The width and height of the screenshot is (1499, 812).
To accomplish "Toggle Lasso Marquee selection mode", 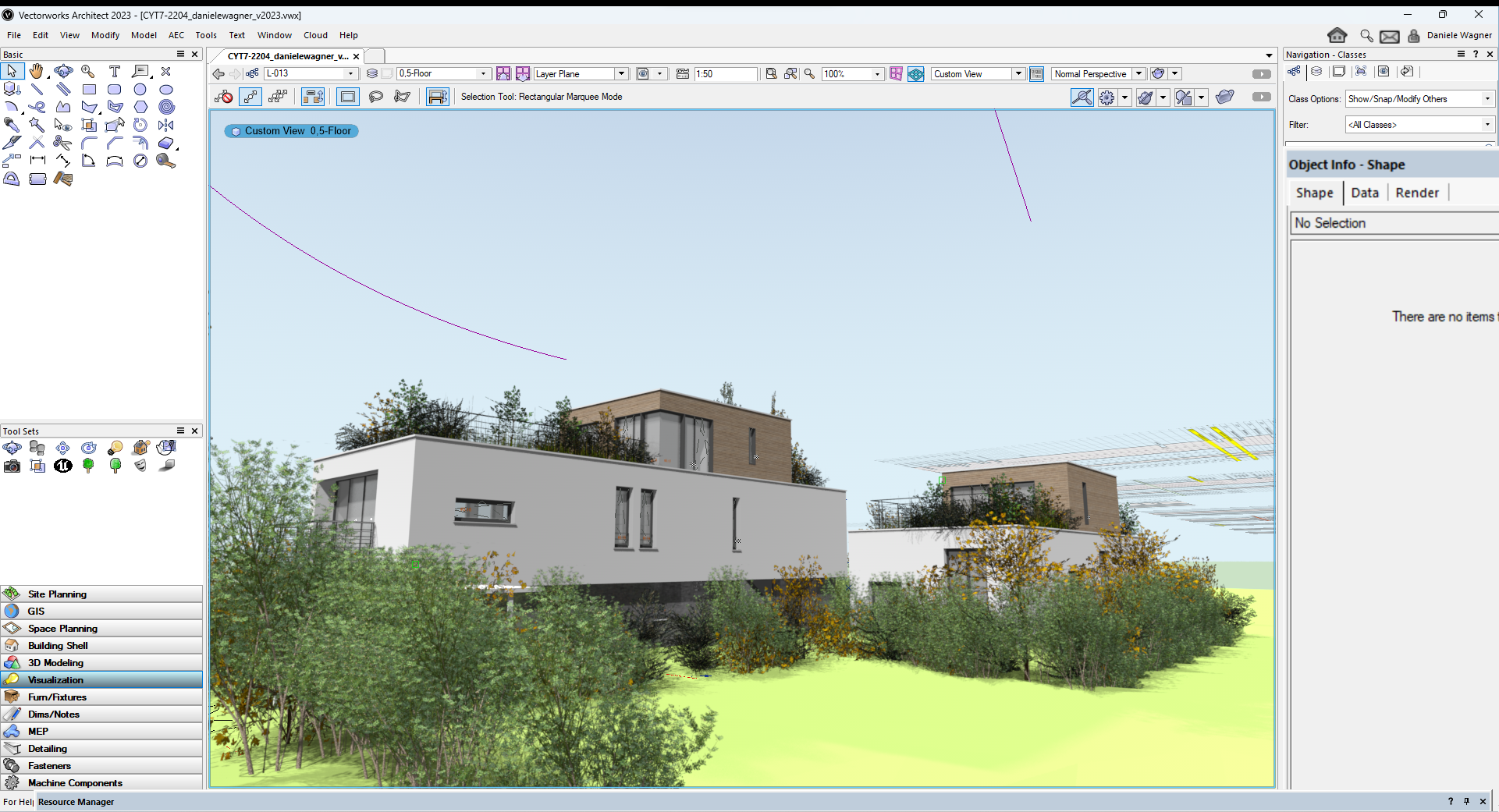I will point(376,97).
